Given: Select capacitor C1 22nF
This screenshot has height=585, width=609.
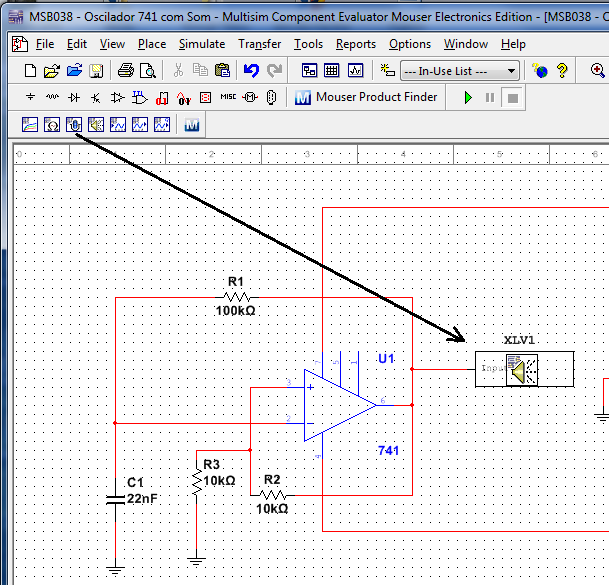Looking at the screenshot, I should 115,499.
